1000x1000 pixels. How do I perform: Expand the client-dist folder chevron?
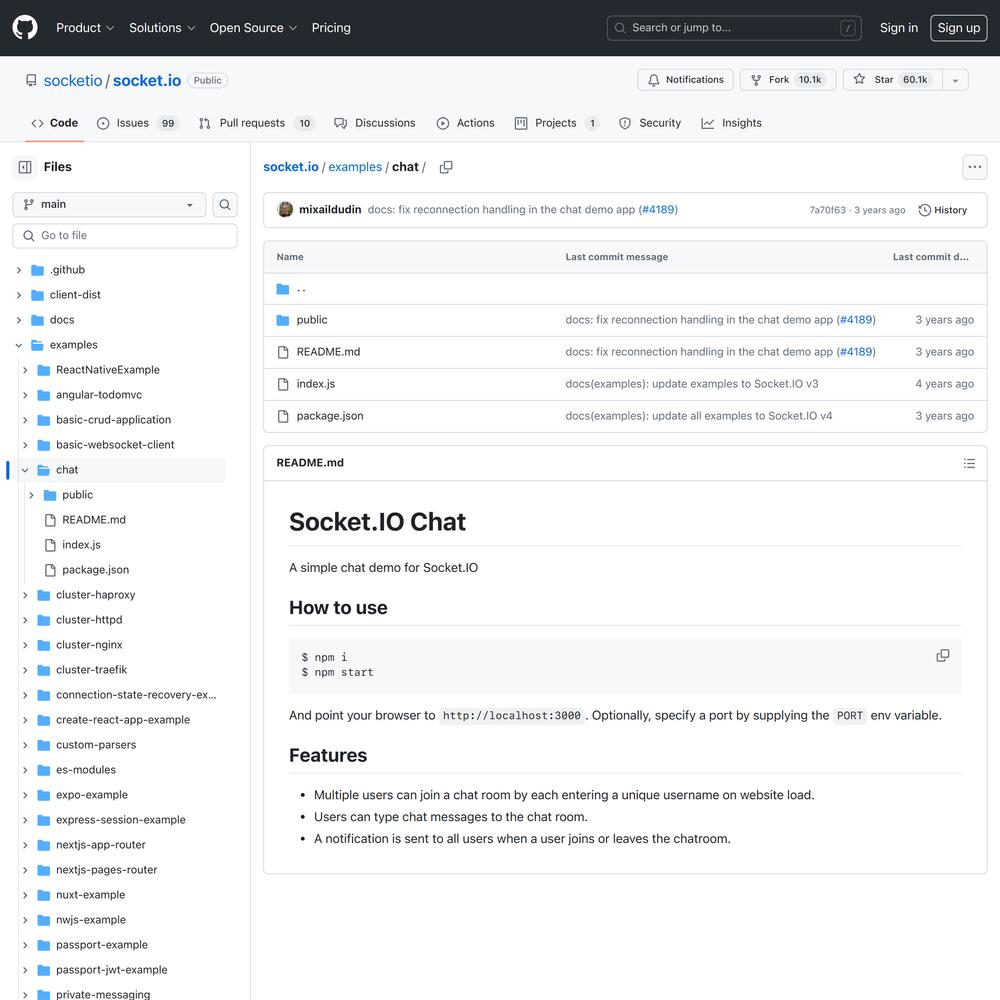[19, 295]
